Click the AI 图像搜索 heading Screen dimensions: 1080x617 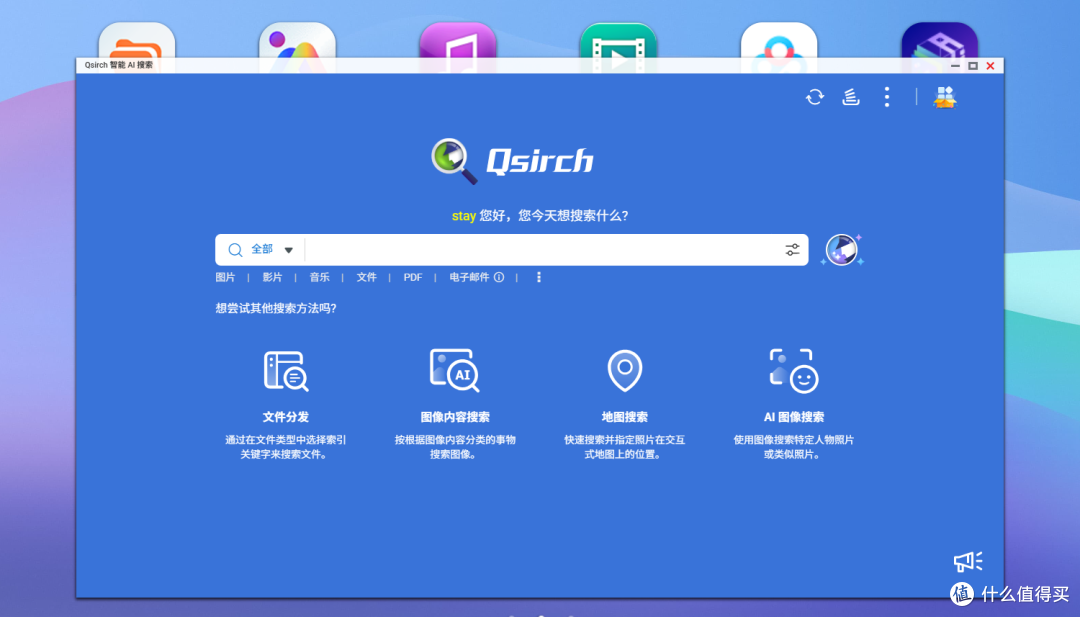pos(793,417)
